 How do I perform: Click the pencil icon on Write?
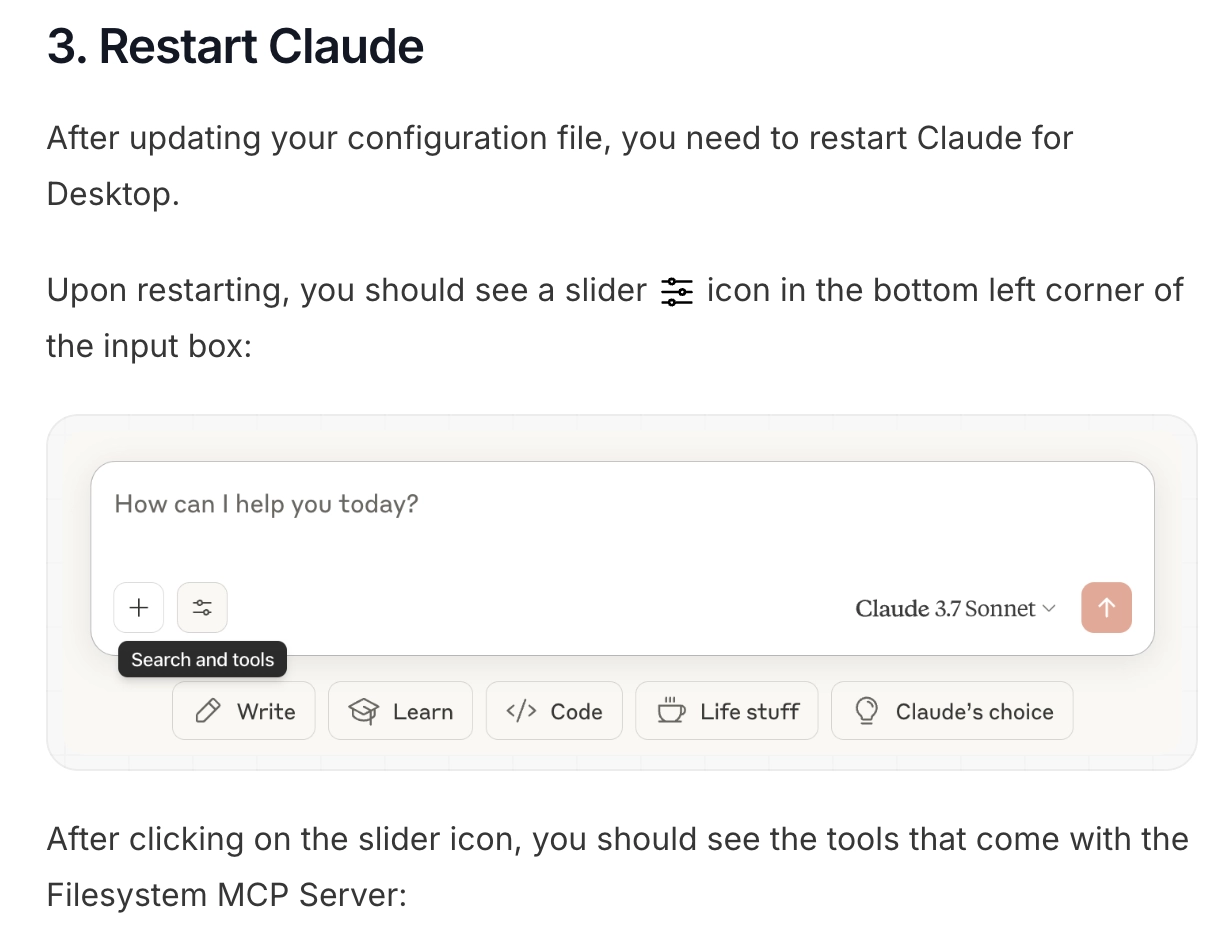208,711
